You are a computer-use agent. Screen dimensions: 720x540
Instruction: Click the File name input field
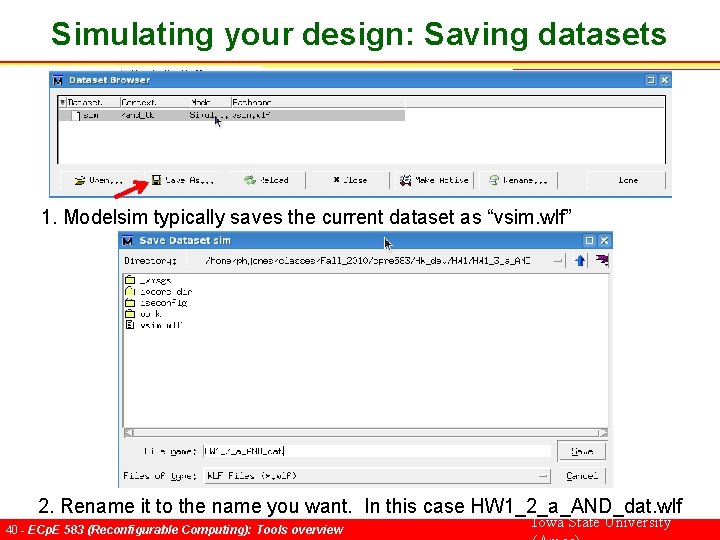pos(377,451)
